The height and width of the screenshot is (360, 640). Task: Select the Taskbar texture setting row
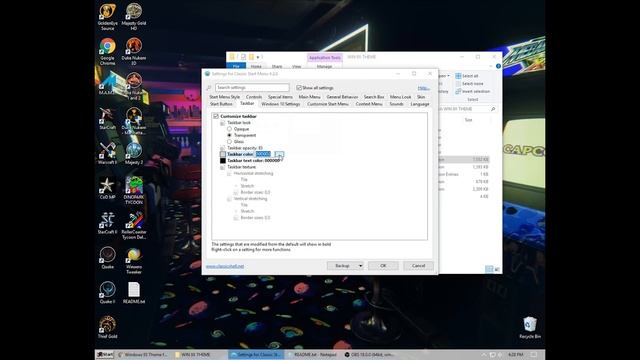241,167
